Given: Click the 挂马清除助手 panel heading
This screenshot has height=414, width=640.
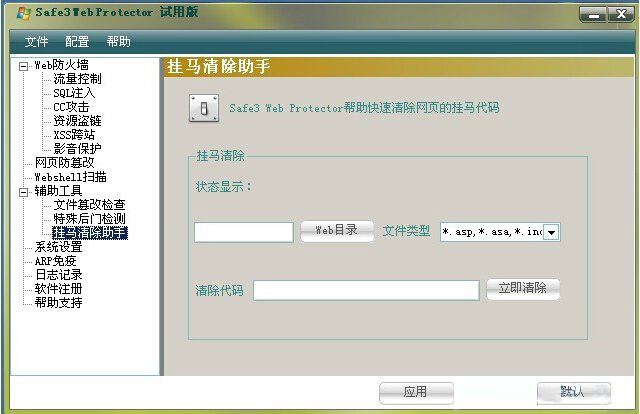Looking at the screenshot, I should [x=218, y=66].
